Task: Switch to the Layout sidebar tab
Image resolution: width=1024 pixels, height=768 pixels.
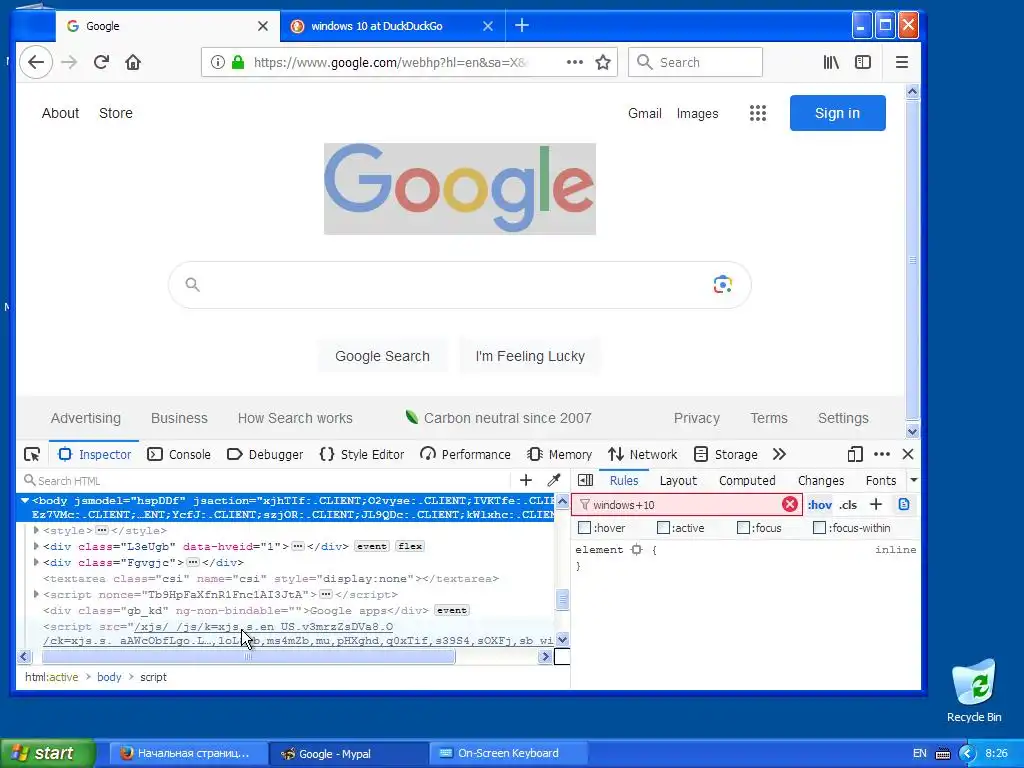Action: pos(678,481)
